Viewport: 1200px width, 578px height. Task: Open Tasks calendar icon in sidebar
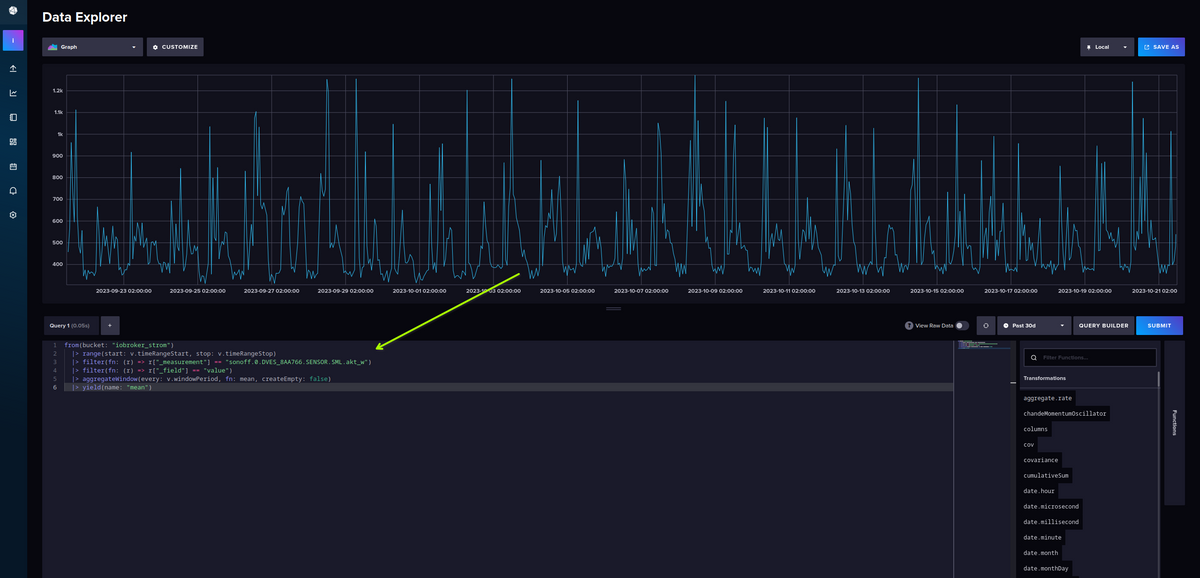(x=13, y=166)
